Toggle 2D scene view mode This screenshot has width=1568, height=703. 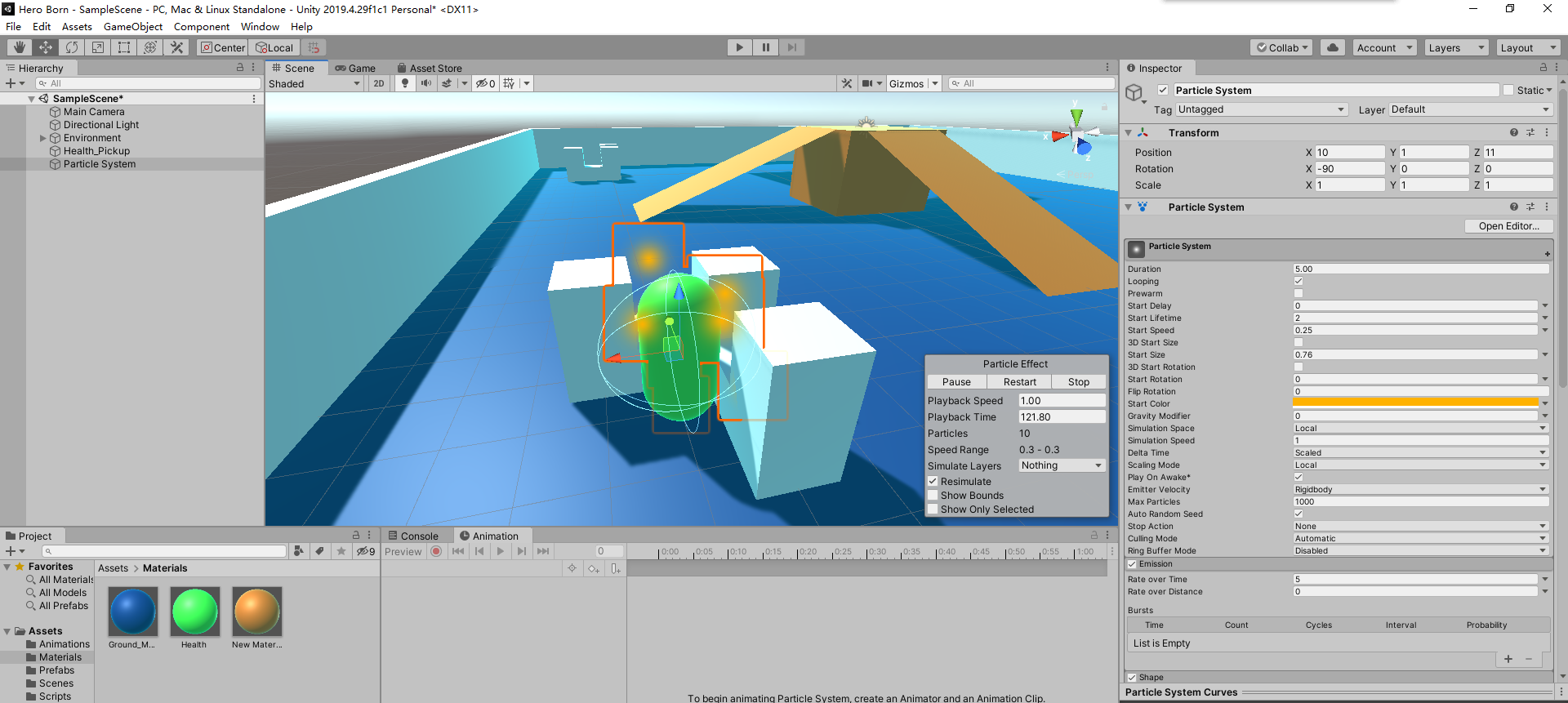coord(379,83)
